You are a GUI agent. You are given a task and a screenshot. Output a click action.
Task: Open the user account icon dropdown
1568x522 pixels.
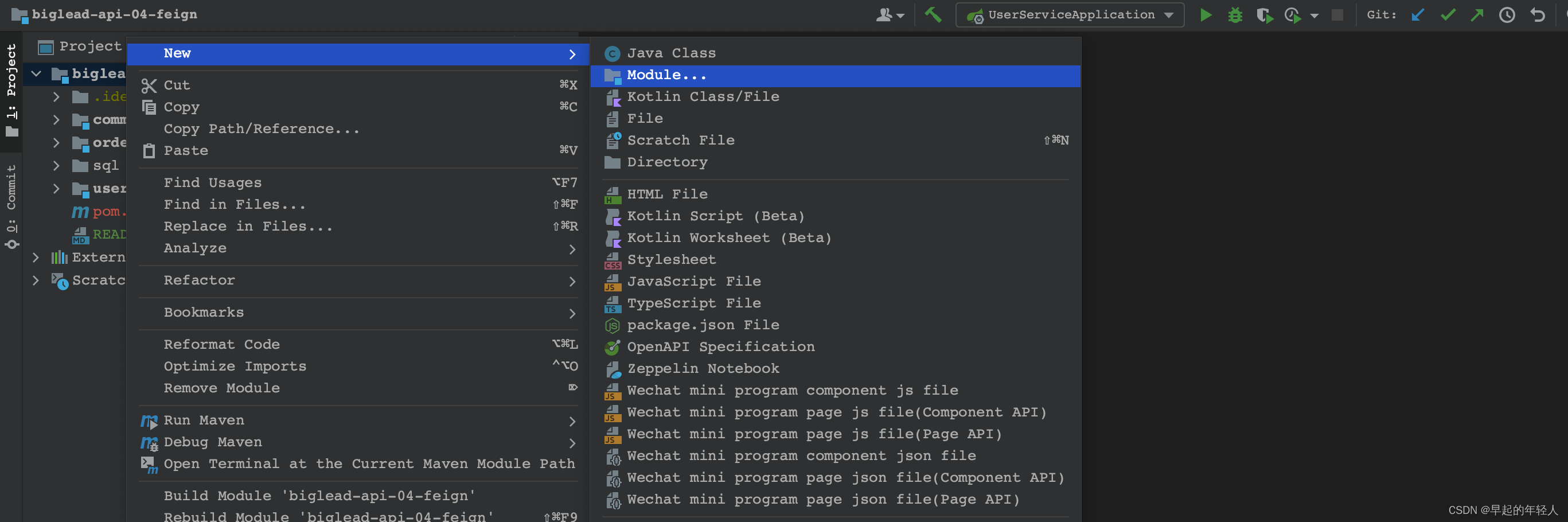(x=890, y=14)
